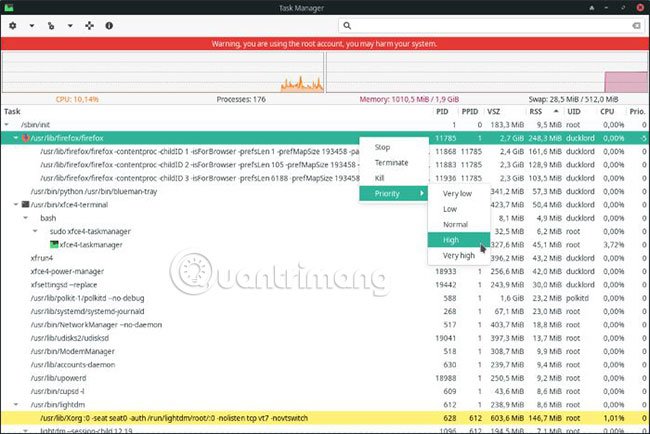The width and height of the screenshot is (650, 434).
Task: Click the Processes: 176 label
Action: [241, 99]
